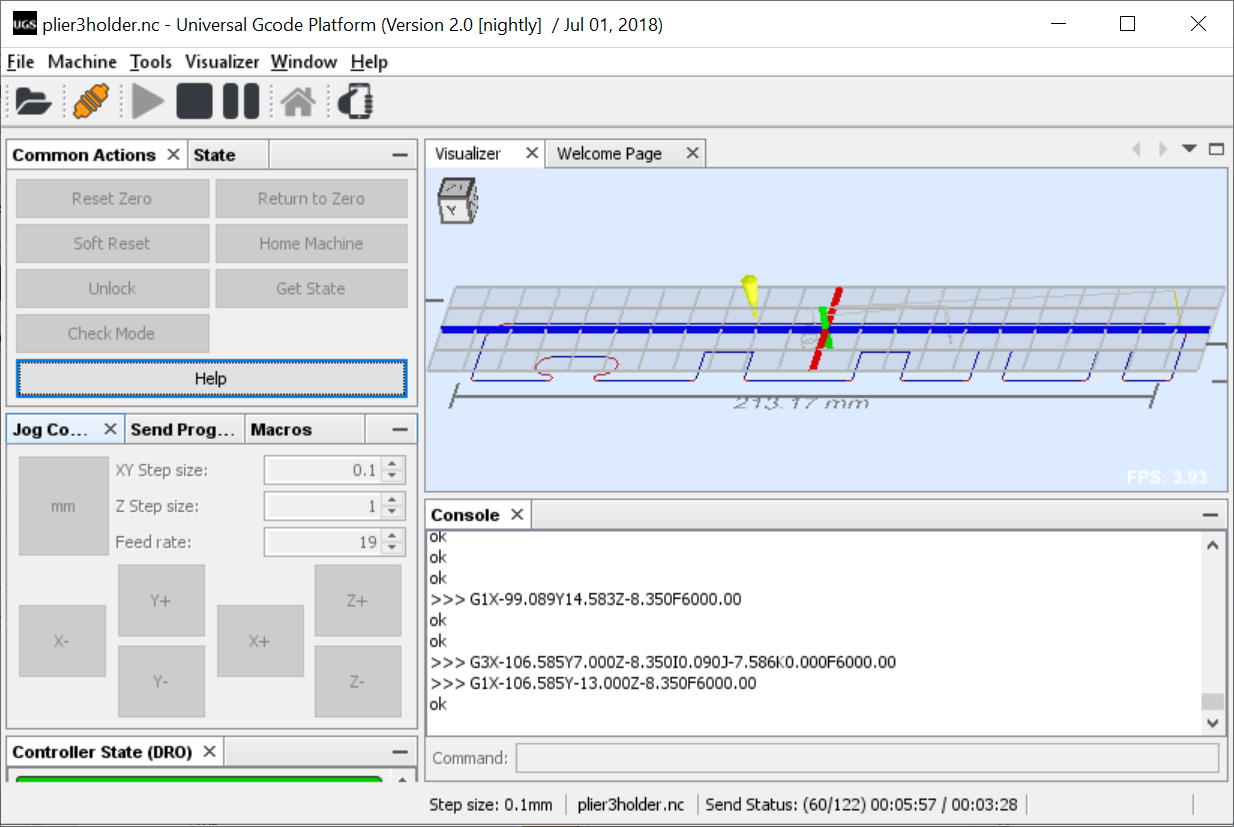Screen dimensions: 1234x827
Task: Click the Console scrollbar down arrow
Action: click(1212, 722)
